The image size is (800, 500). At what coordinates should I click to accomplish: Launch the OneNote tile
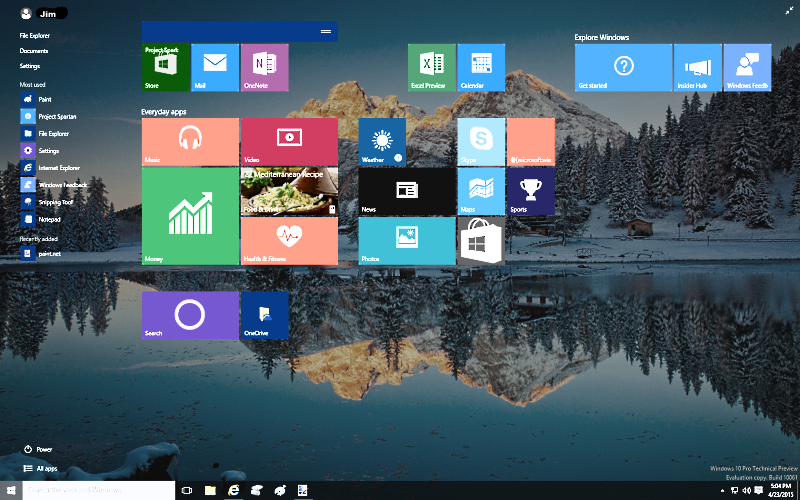point(264,67)
